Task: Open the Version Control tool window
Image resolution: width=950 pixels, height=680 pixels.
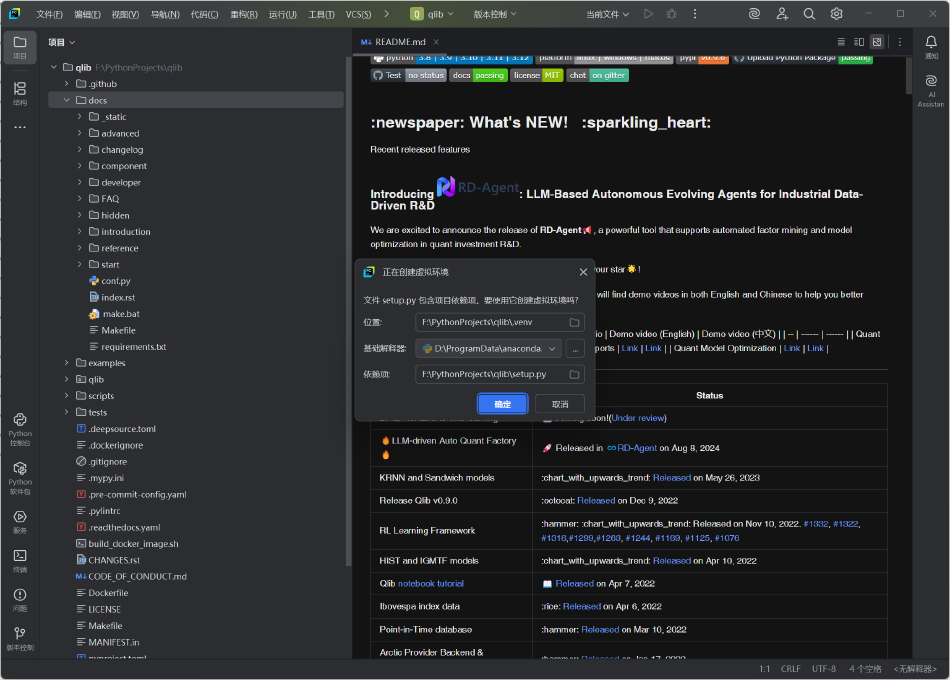Action: coord(20,638)
